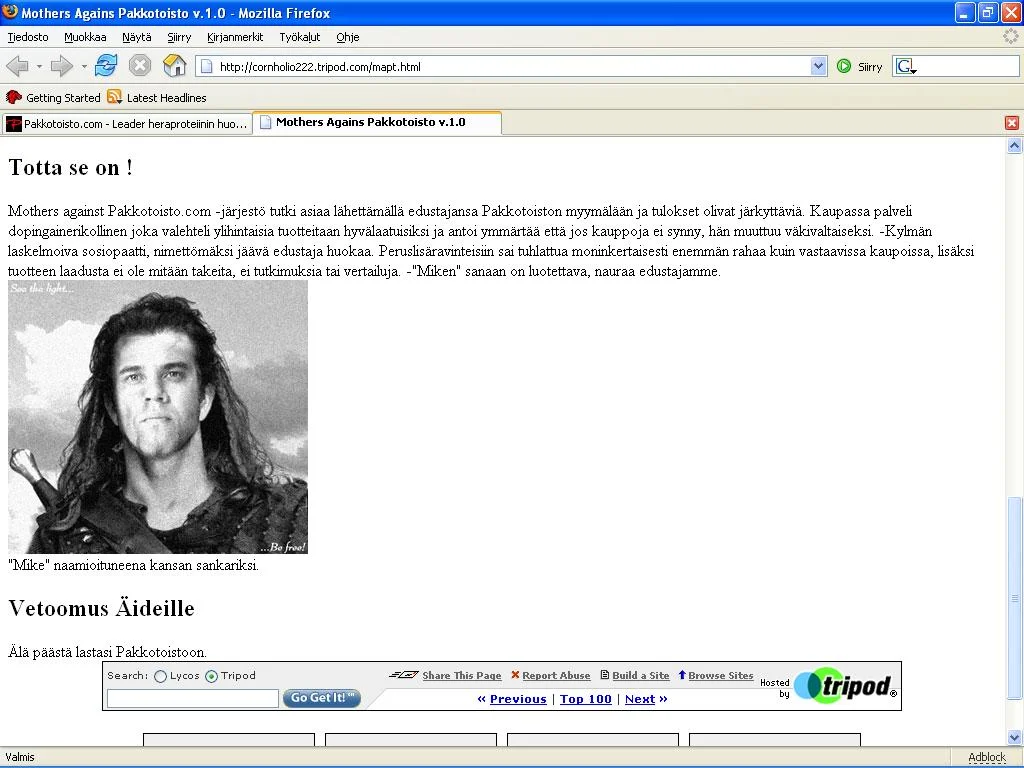Open the Top 100 link
Screen dimensions: 1024x768
585,699
